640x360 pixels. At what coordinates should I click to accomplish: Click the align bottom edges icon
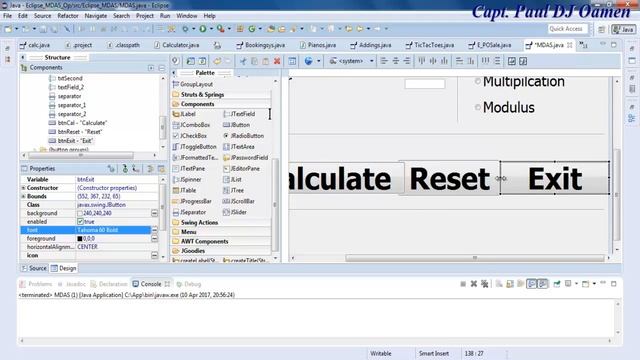[444, 61]
